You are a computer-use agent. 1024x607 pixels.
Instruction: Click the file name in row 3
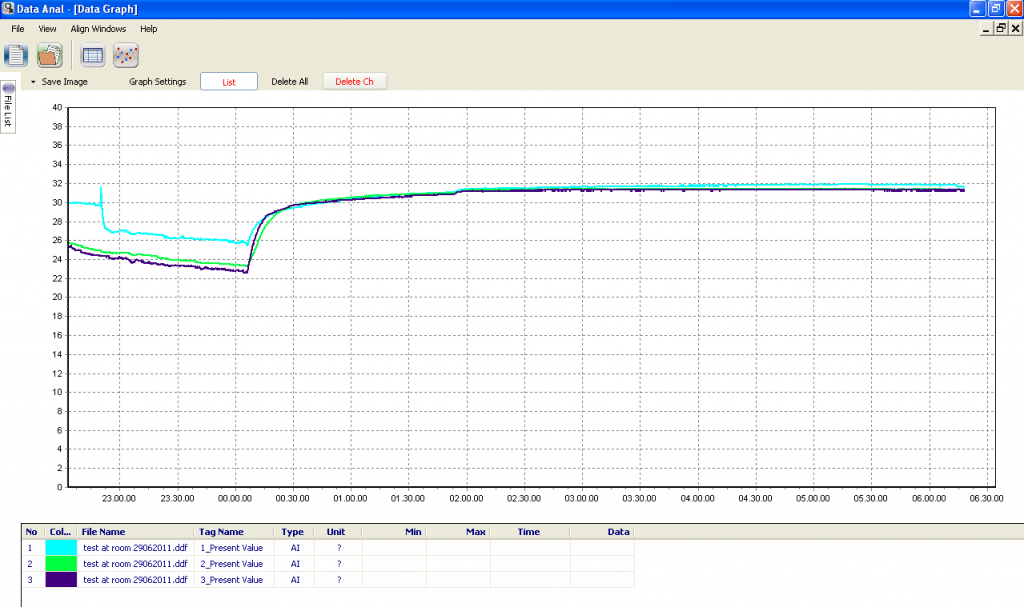click(135, 580)
